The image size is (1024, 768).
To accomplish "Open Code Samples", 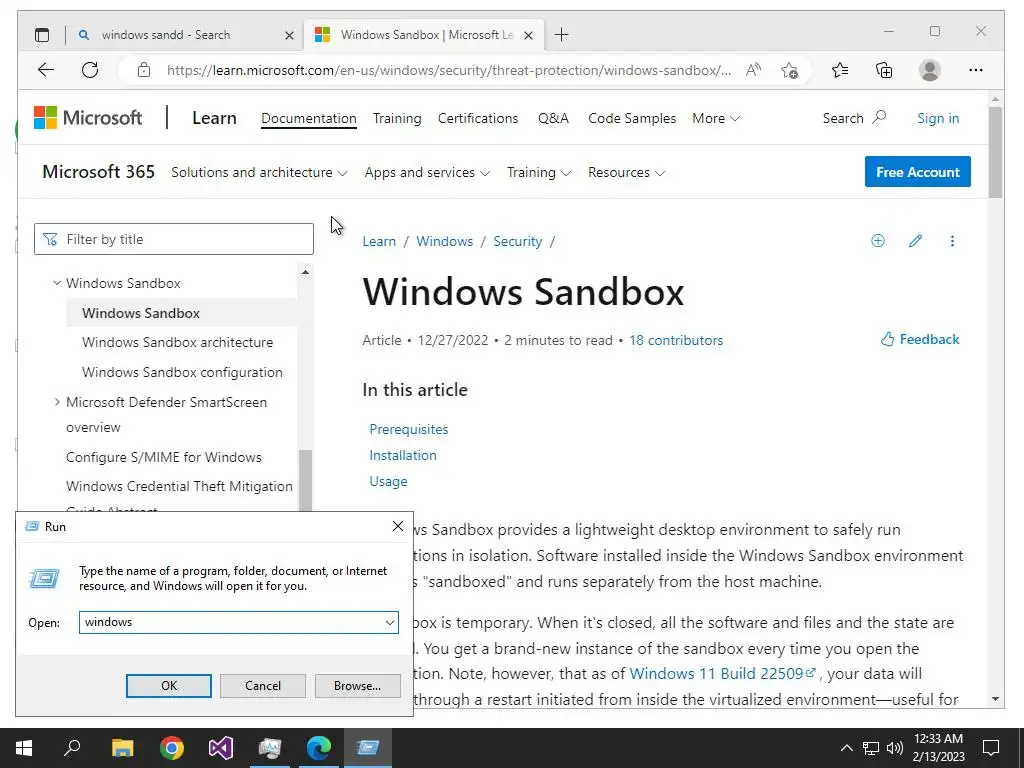I will point(632,118).
